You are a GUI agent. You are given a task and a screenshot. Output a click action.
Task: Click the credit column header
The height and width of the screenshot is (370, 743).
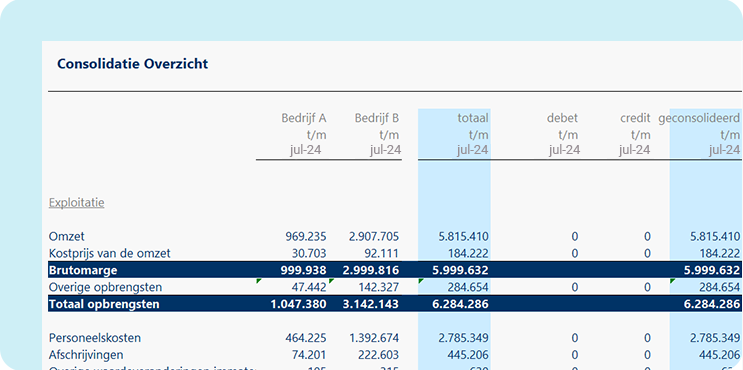635,118
